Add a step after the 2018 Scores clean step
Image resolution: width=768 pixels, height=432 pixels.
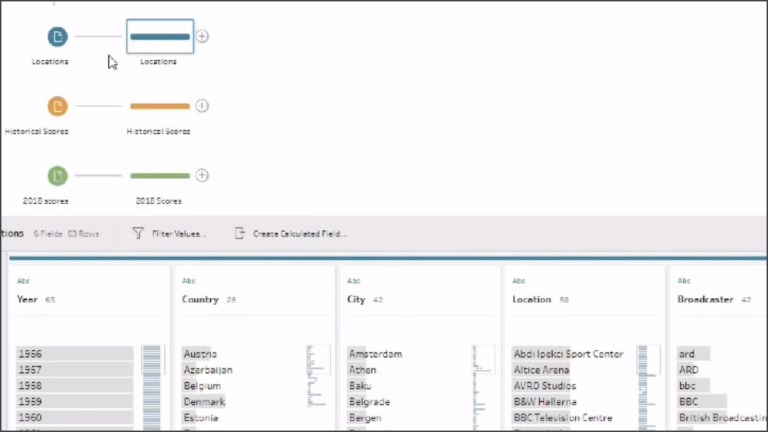[x=202, y=175]
